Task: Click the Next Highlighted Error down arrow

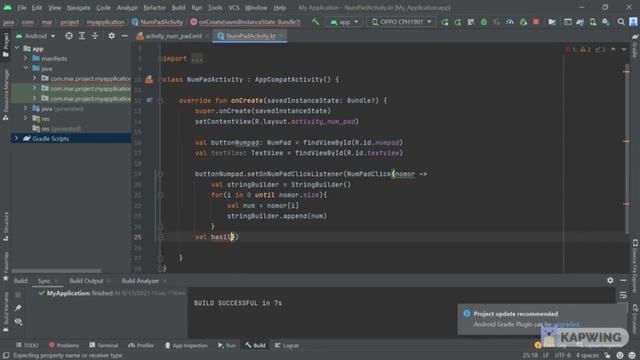Action: coord(624,50)
